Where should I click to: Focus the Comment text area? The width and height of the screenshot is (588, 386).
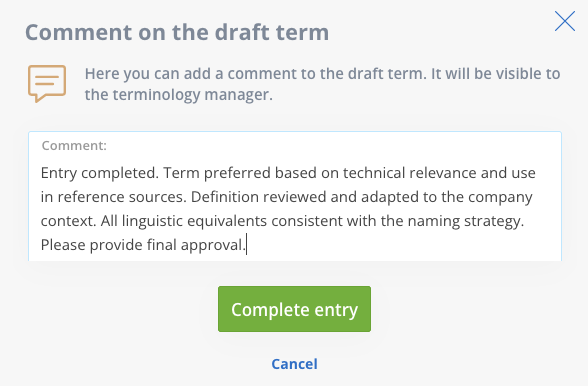coord(295,196)
